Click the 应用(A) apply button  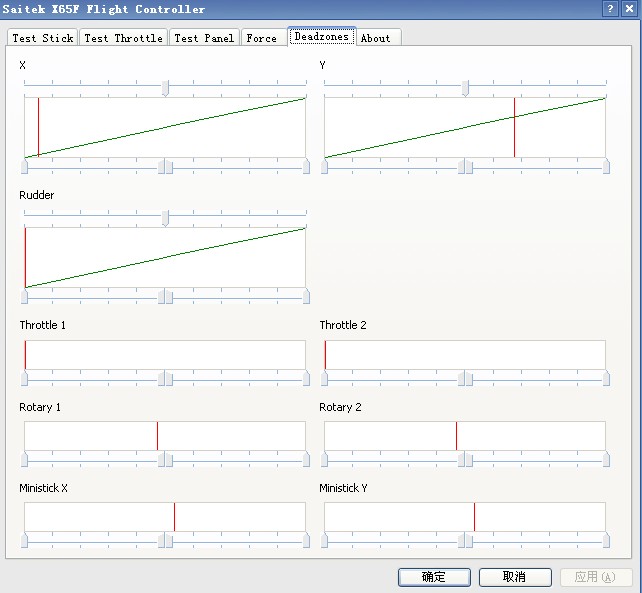(x=596, y=577)
